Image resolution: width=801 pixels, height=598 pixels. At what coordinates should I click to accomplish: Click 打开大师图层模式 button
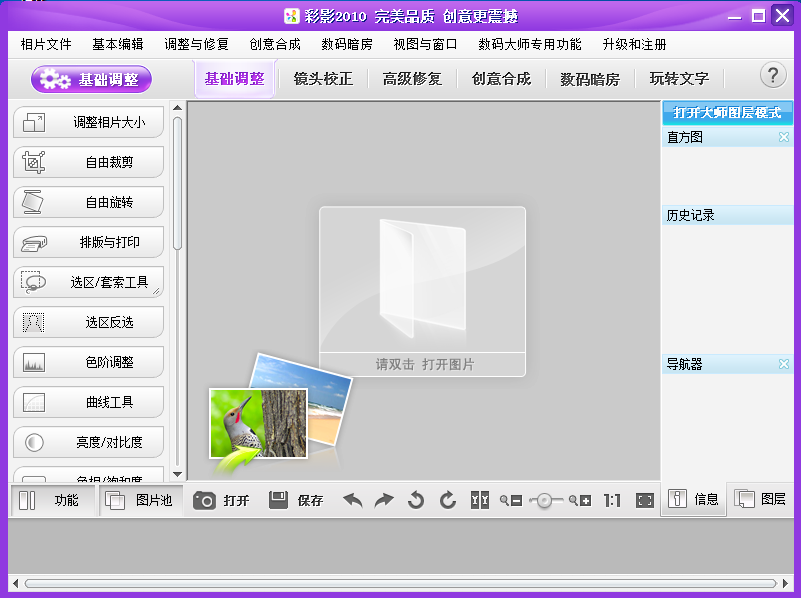[x=727, y=113]
